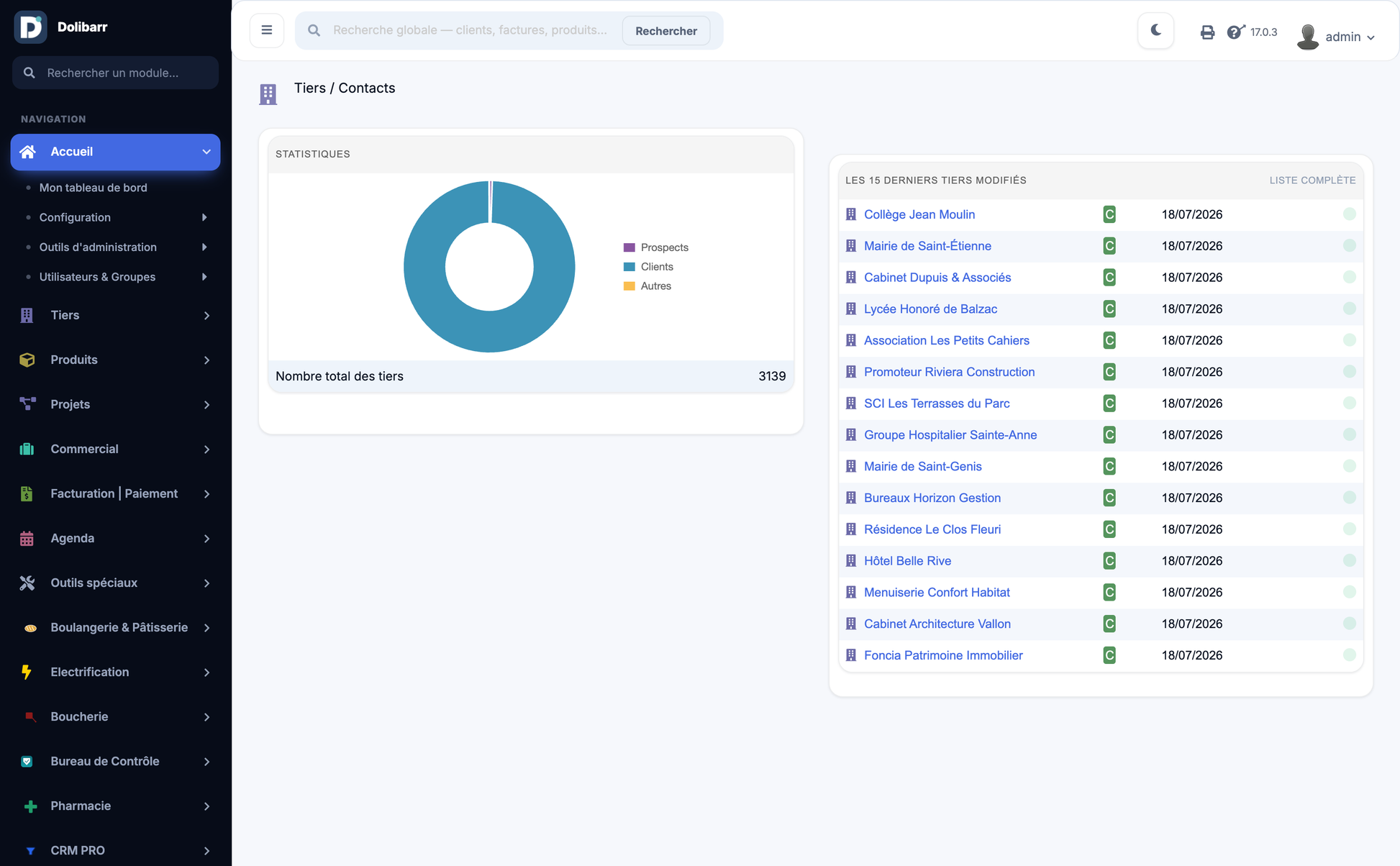The image size is (1400, 866).
Task: Expand the Tiers menu chevron
Action: tap(206, 316)
